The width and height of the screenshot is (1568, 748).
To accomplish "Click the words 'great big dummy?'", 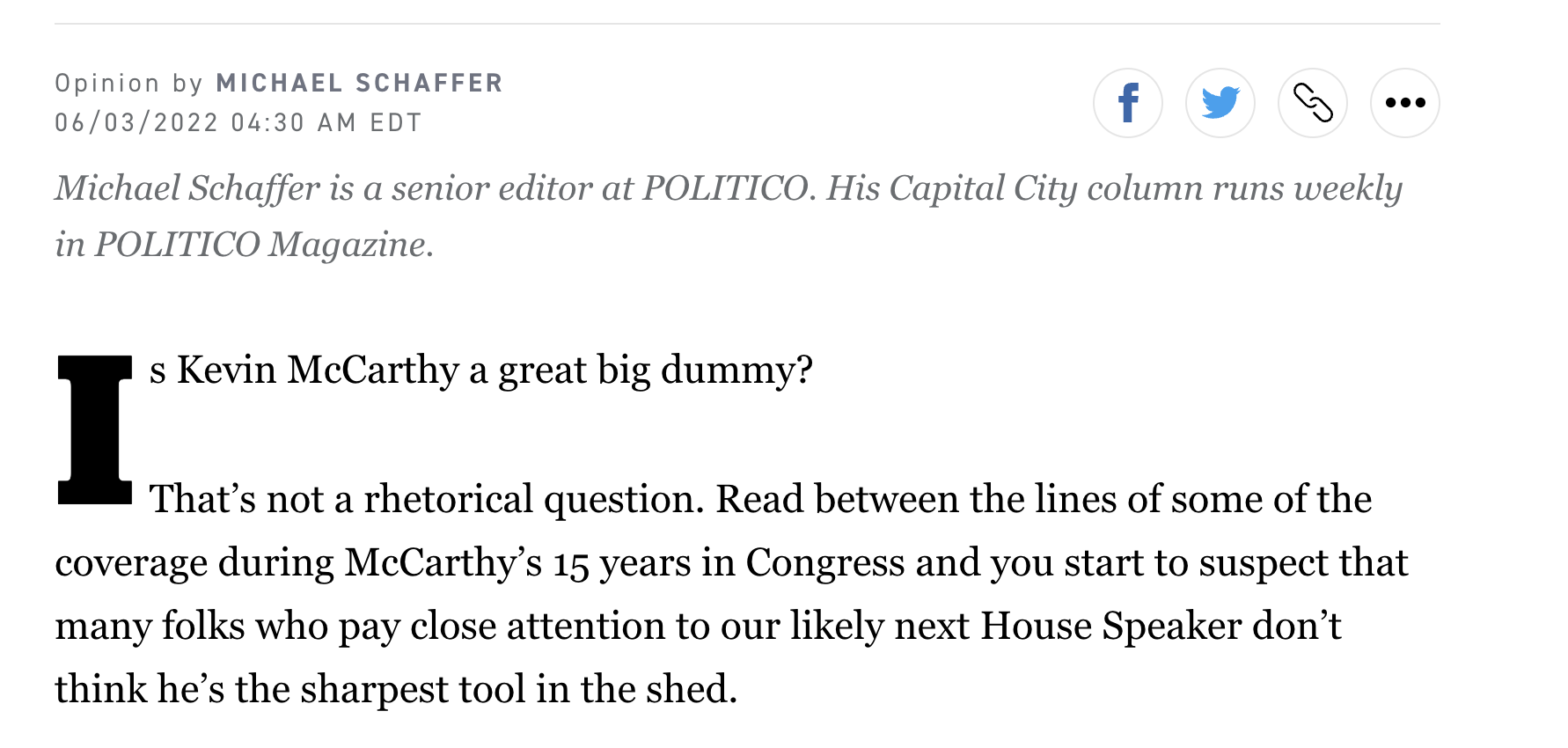I will [656, 370].
